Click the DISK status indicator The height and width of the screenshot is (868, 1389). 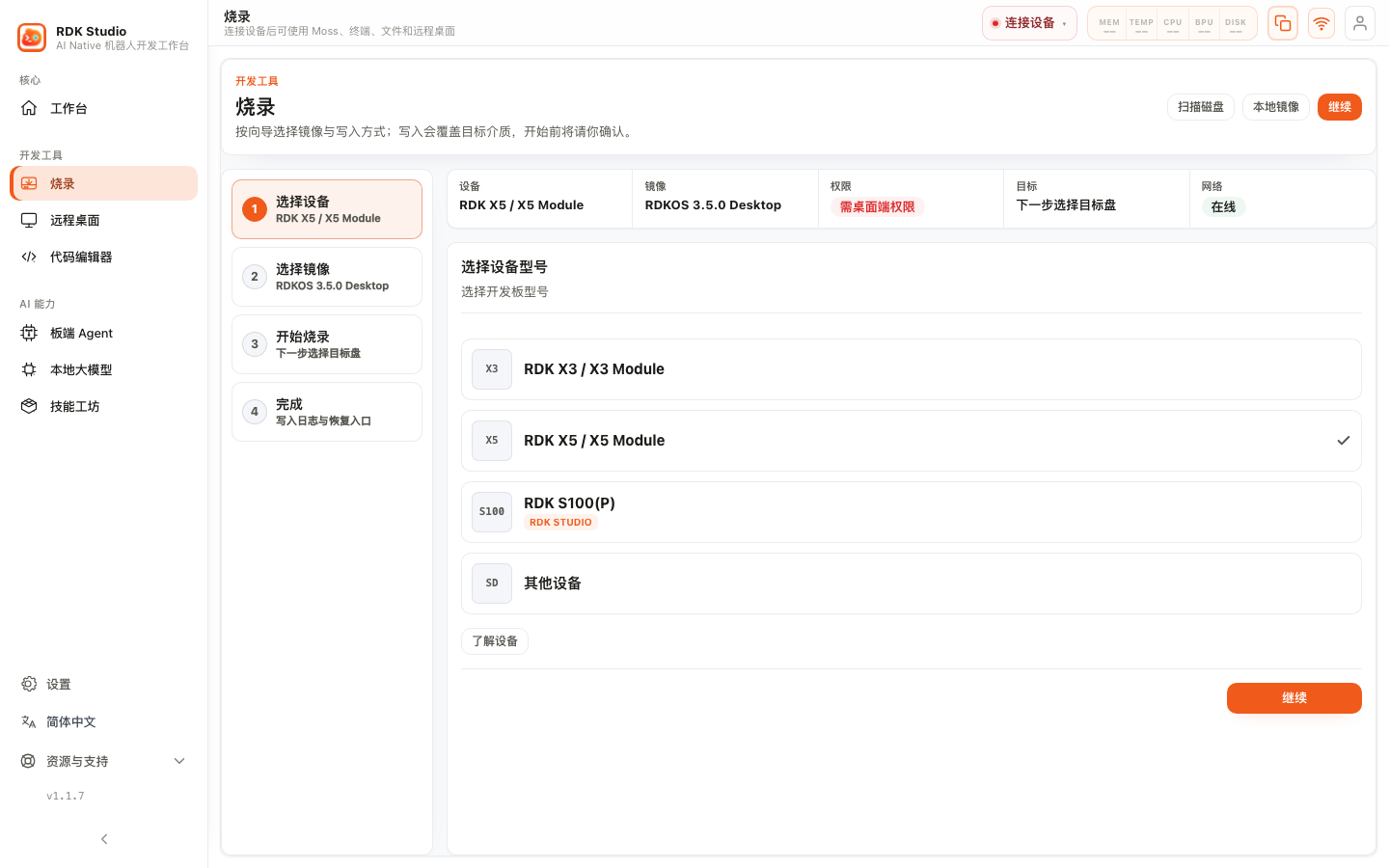(1236, 24)
